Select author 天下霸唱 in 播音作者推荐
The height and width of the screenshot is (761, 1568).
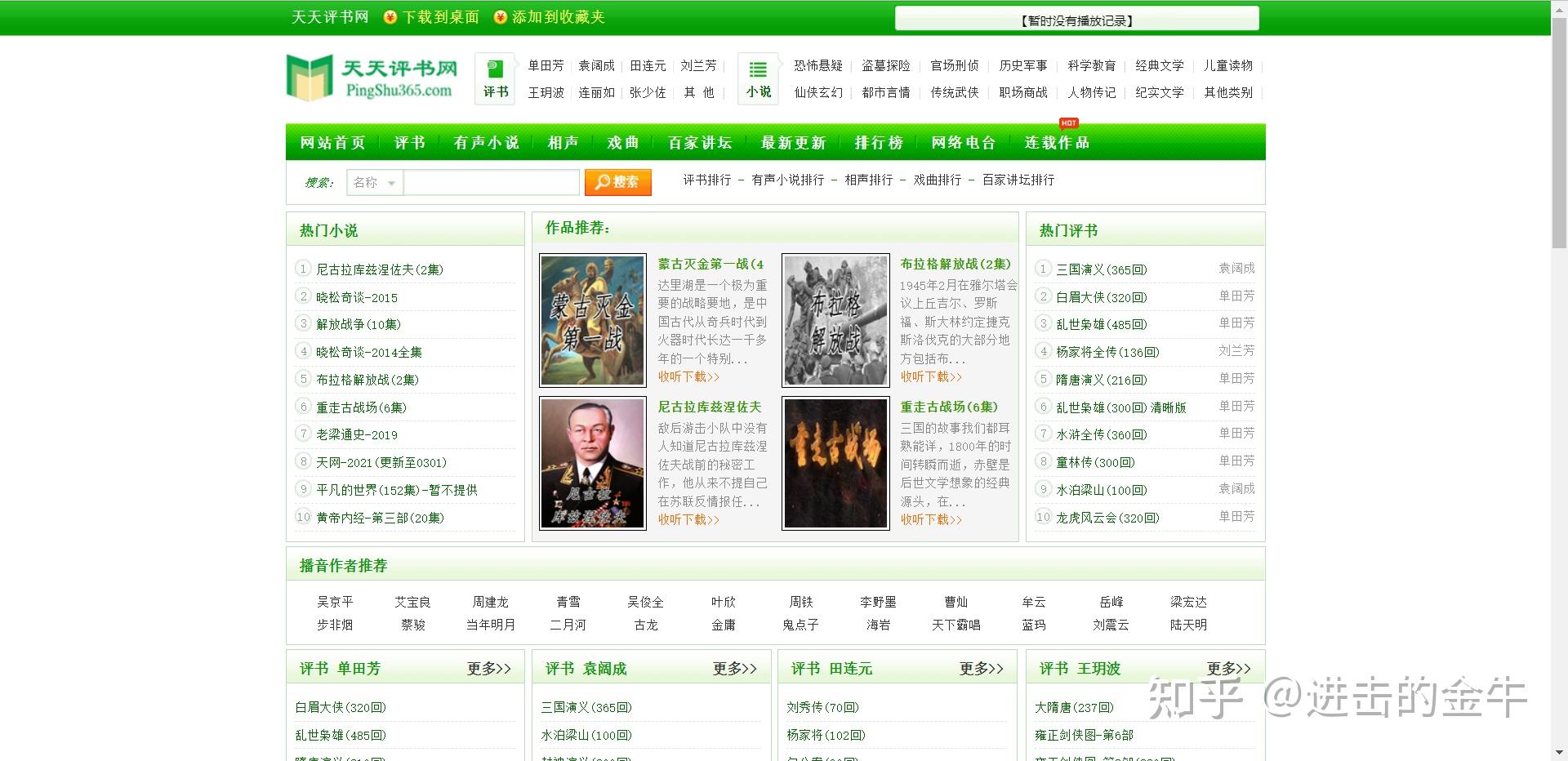click(x=956, y=625)
